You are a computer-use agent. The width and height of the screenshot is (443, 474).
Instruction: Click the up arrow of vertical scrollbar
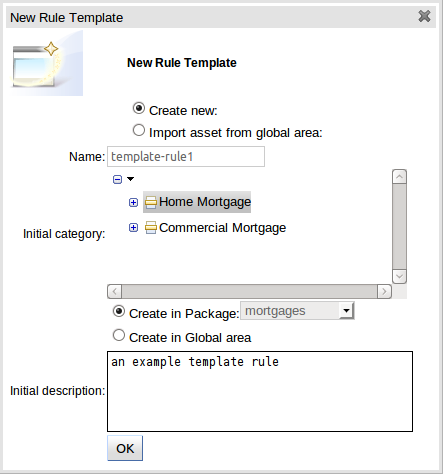(399, 177)
